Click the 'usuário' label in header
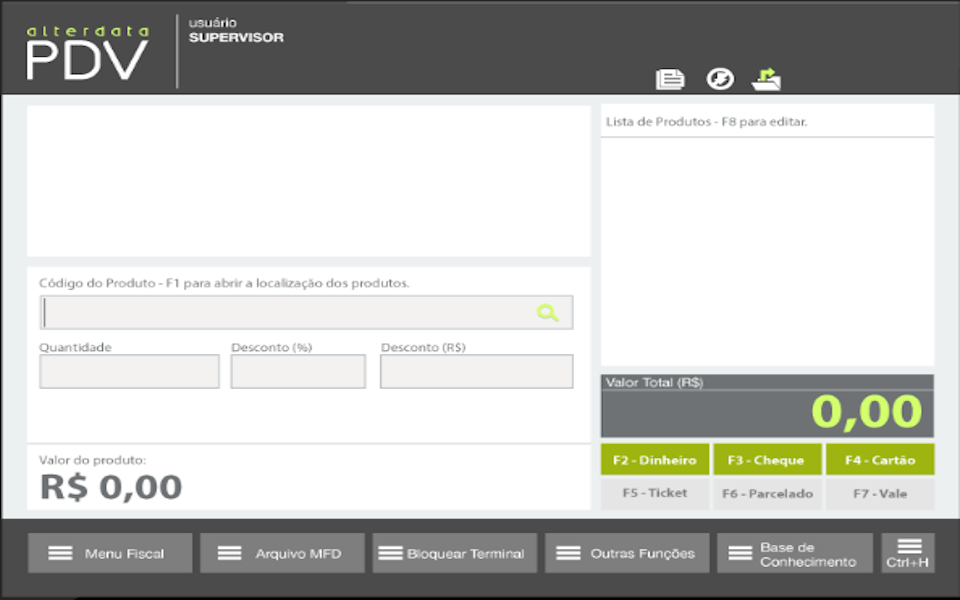Image resolution: width=960 pixels, height=600 pixels. tap(212, 23)
